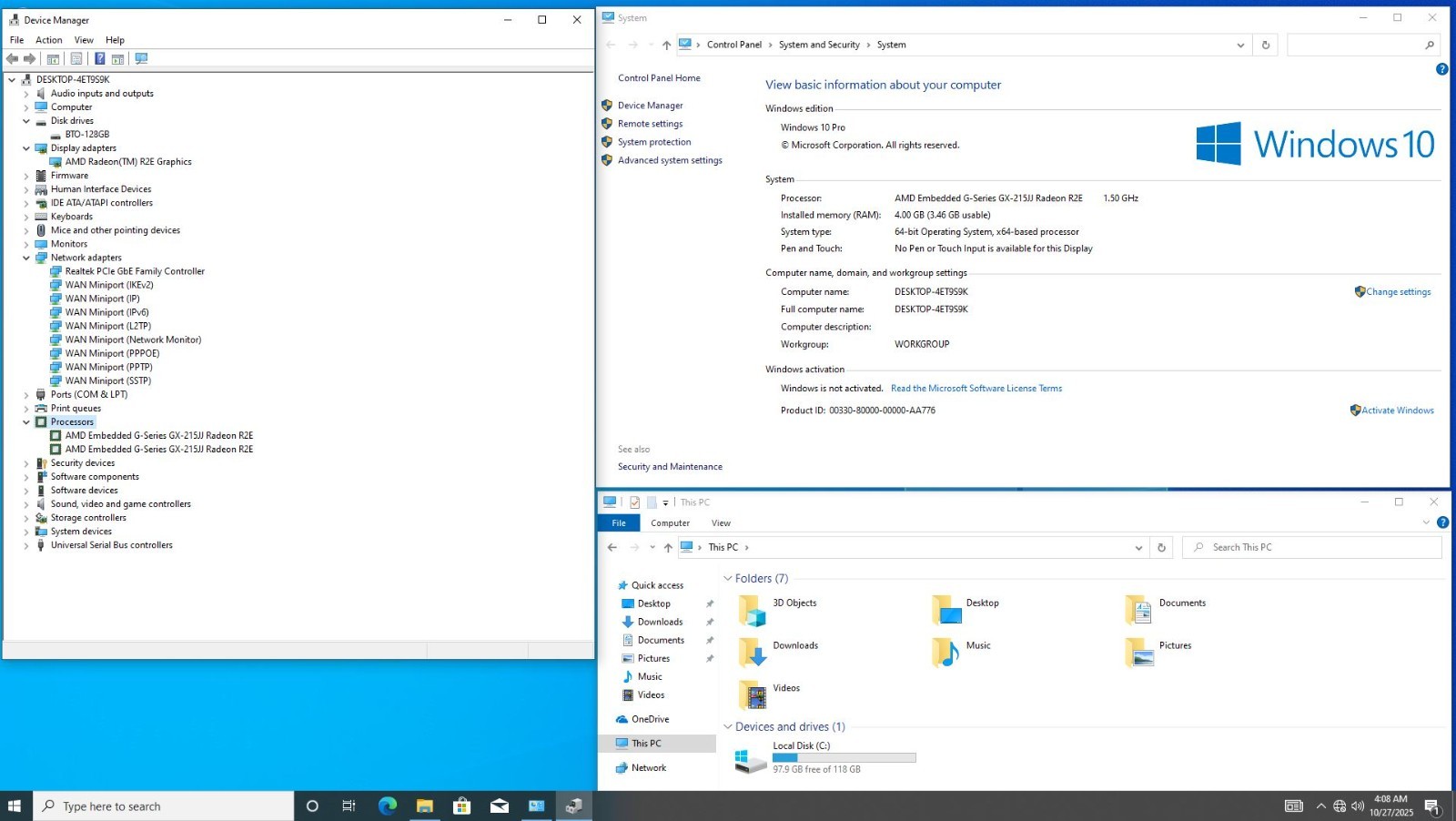Open Help in the System control panel window
The height and width of the screenshot is (821, 1456).
tap(1441, 69)
